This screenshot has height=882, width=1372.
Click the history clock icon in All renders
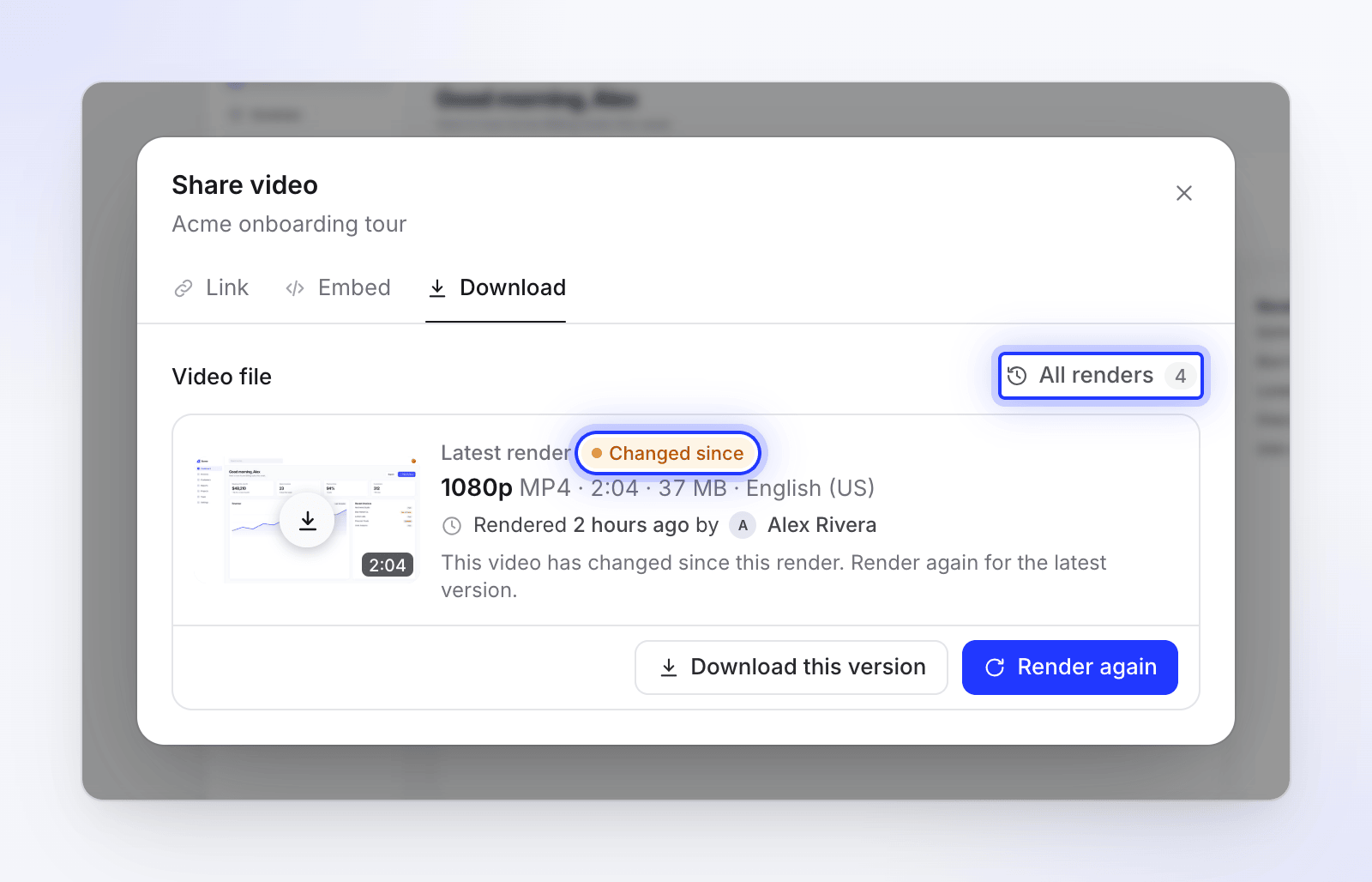(x=1017, y=376)
